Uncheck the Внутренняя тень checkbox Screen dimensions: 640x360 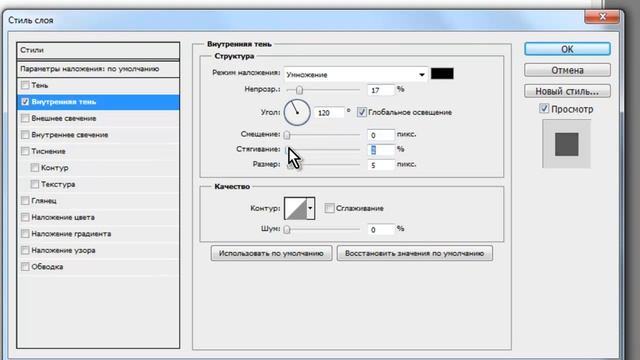click(25, 102)
